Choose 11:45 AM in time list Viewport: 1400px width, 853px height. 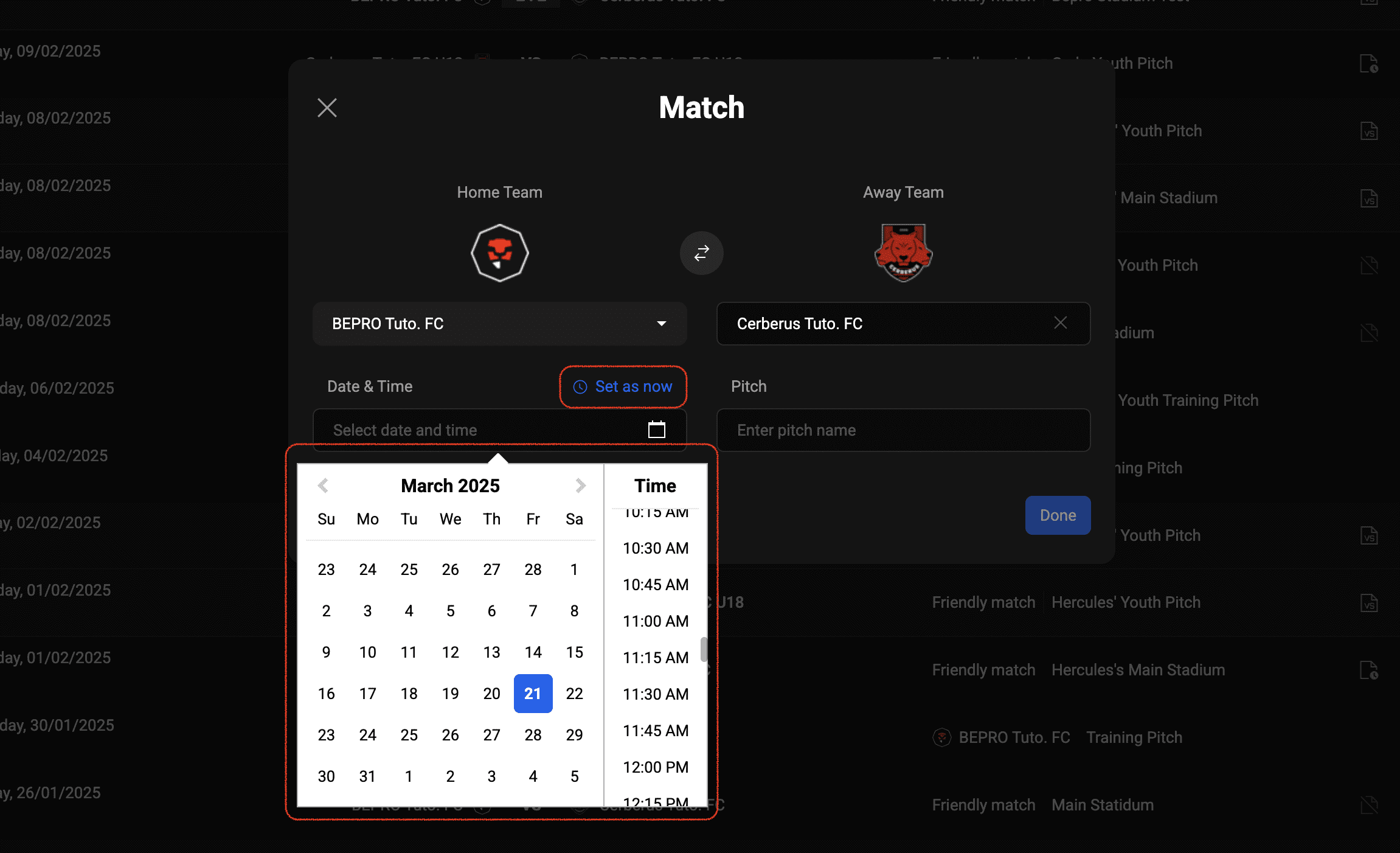pos(656,731)
